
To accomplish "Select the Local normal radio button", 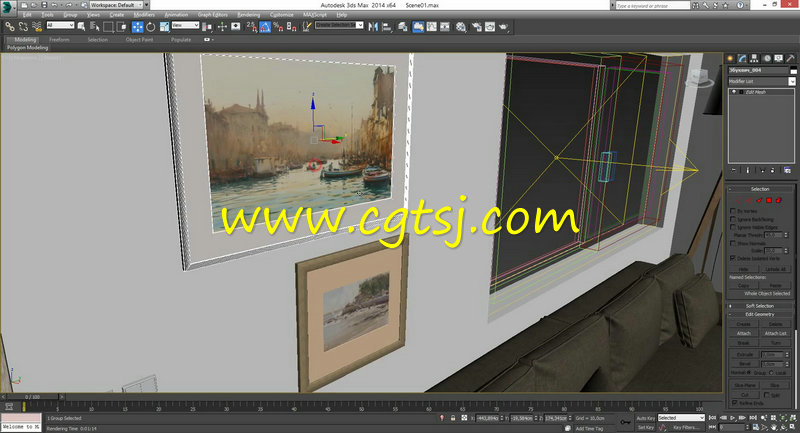I will tap(771, 373).
